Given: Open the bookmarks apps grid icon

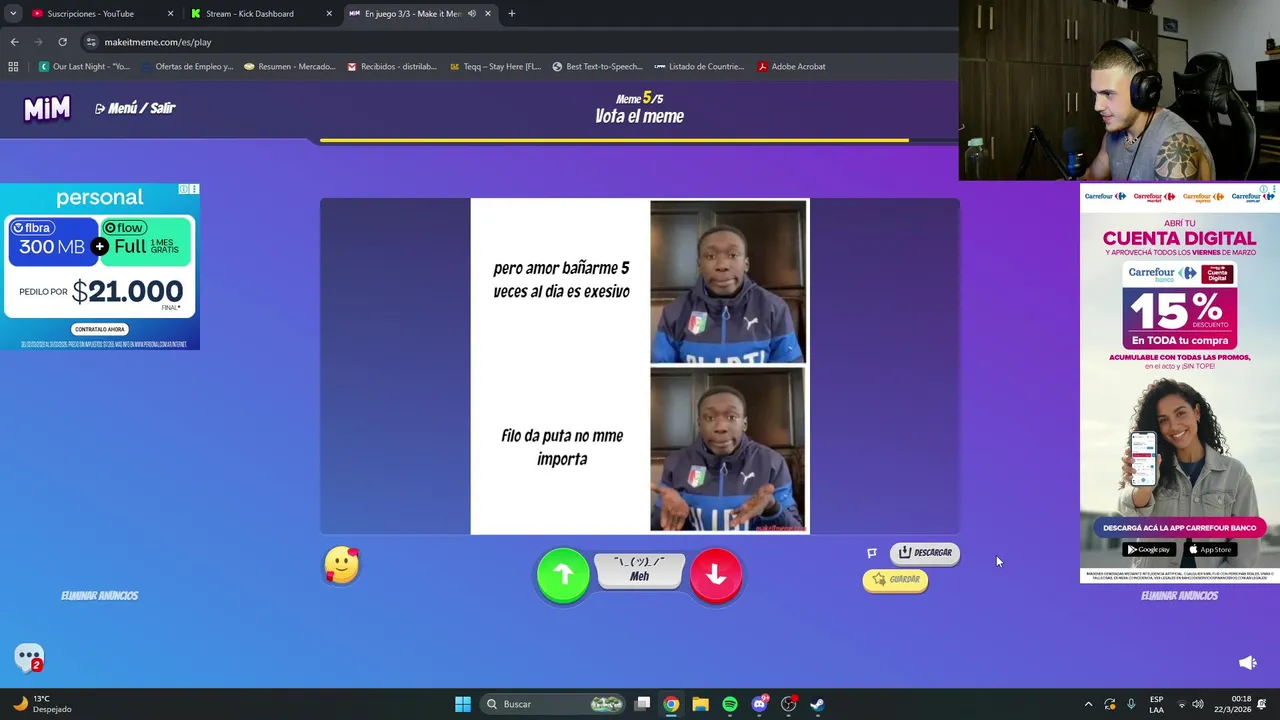Looking at the screenshot, I should pyautogui.click(x=13, y=67).
